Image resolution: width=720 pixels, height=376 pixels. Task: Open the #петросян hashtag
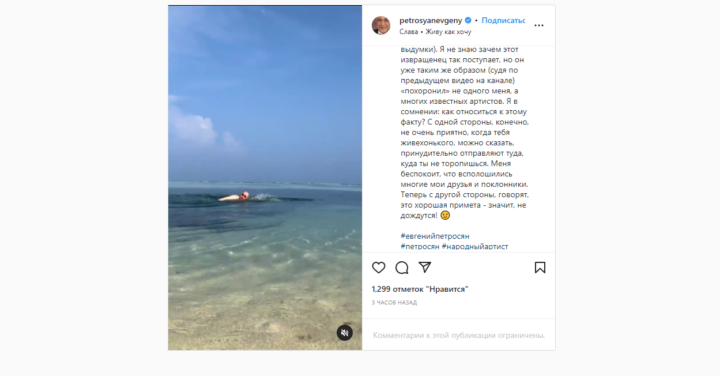click(x=420, y=247)
